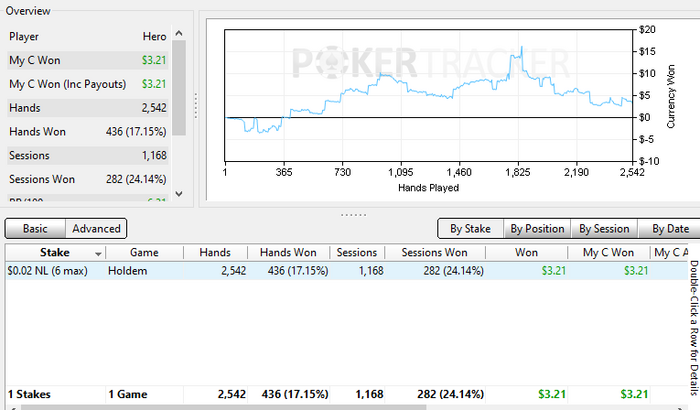The height and width of the screenshot is (410, 700).
Task: Click the Currency Won axis label
Action: tap(671, 96)
